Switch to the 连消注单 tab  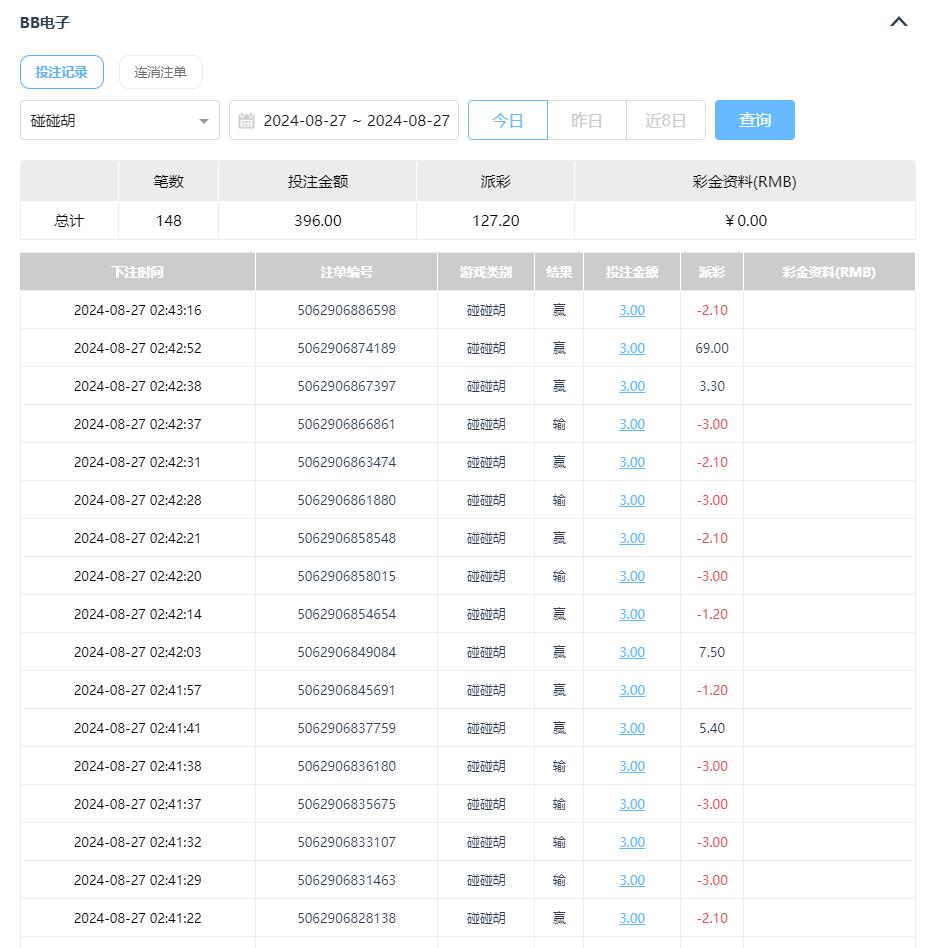[x=161, y=72]
